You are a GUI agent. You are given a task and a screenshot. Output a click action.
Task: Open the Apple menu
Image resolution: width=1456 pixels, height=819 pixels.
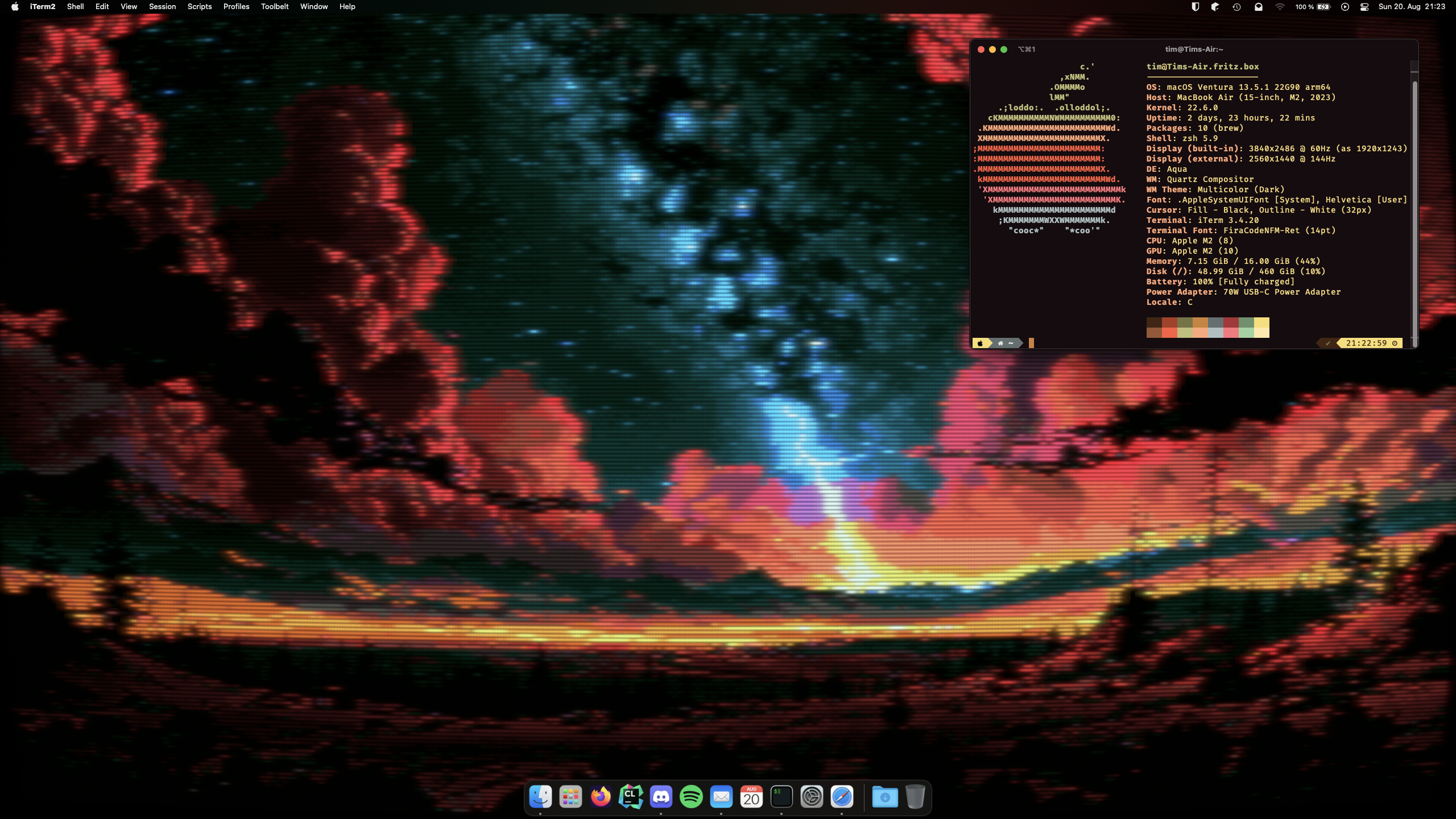point(15,7)
